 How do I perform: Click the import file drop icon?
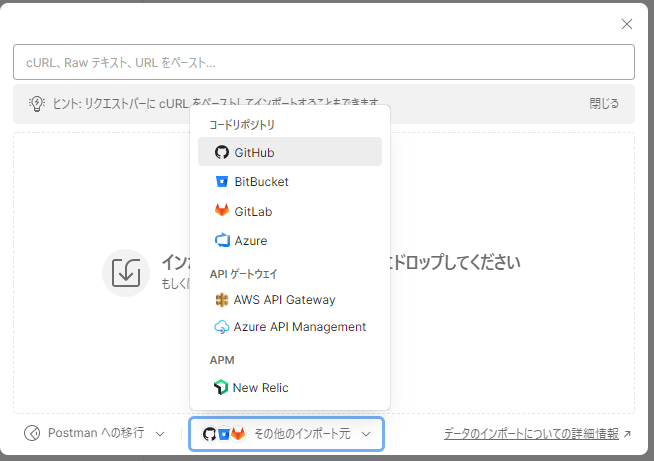(126, 273)
